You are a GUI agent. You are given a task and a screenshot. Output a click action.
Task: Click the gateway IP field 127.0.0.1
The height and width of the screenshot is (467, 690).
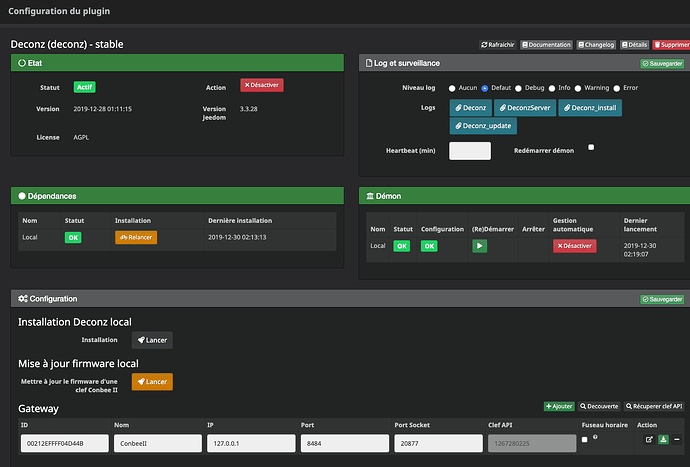coord(251,443)
